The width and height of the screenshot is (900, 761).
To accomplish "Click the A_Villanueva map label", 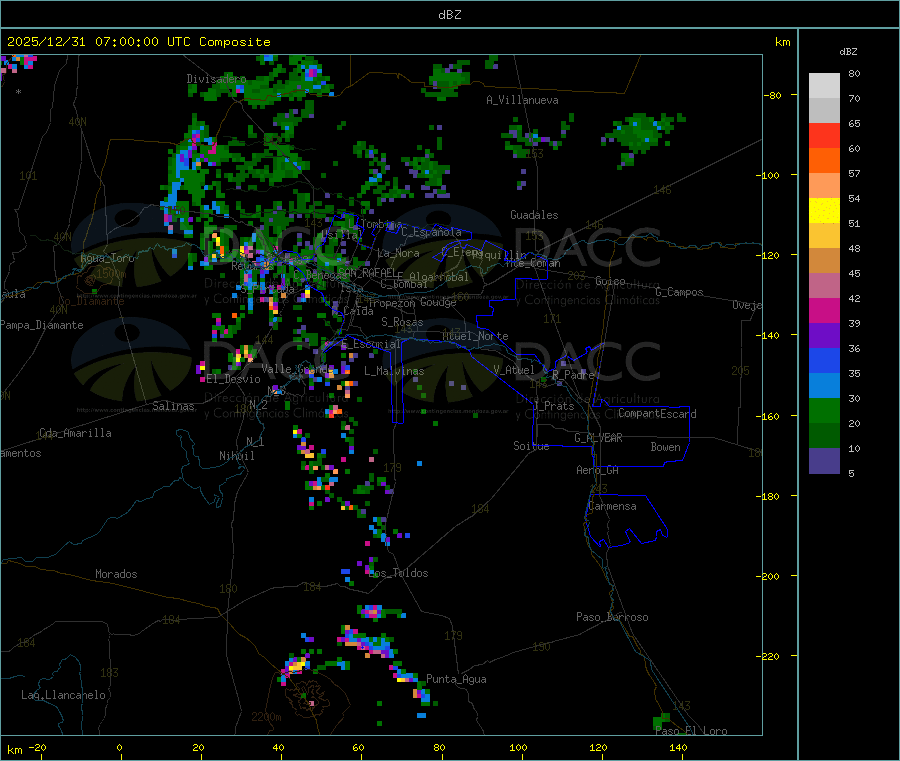I will click(x=522, y=100).
